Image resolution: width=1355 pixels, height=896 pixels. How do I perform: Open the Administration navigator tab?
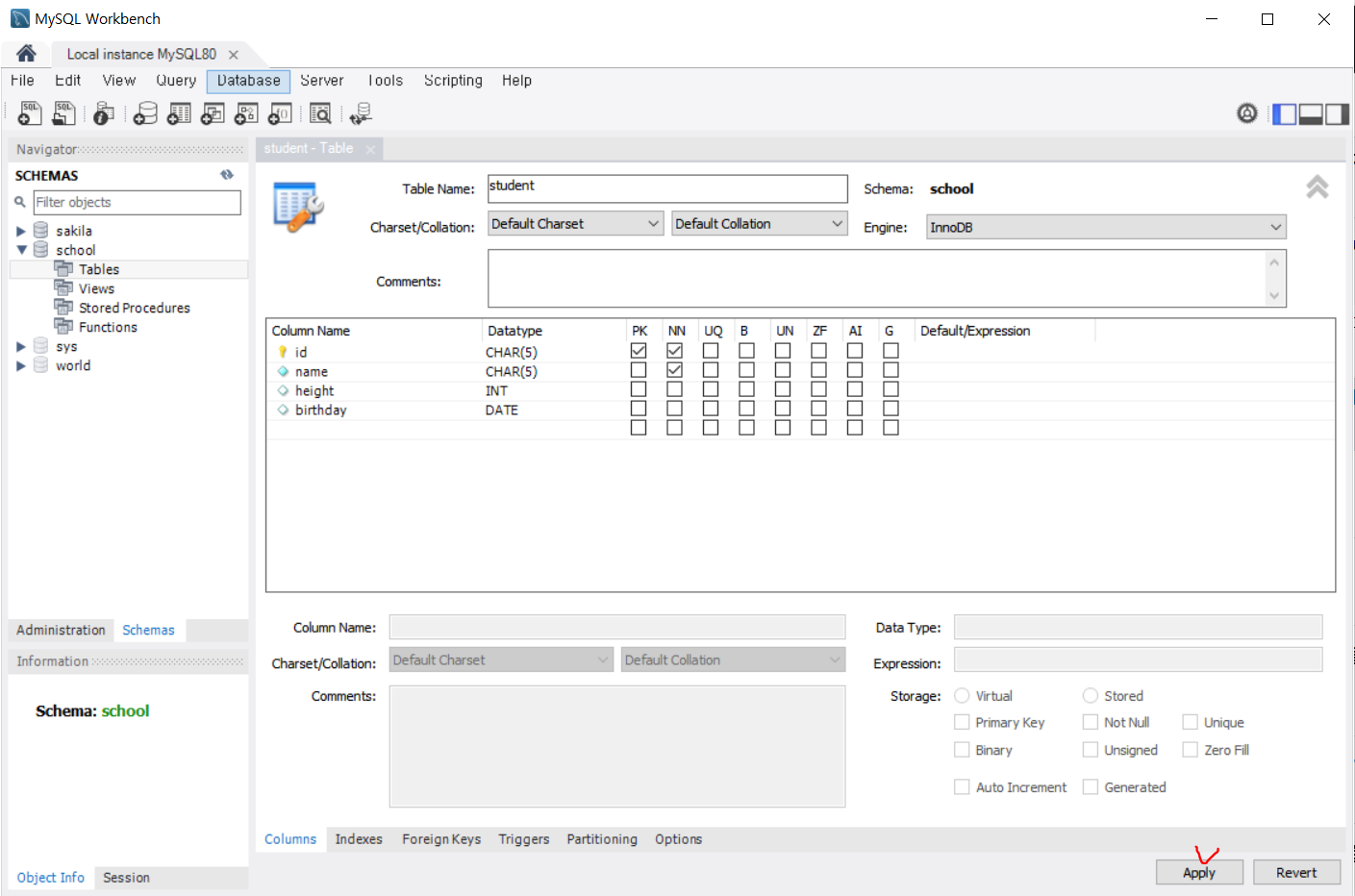click(x=61, y=630)
